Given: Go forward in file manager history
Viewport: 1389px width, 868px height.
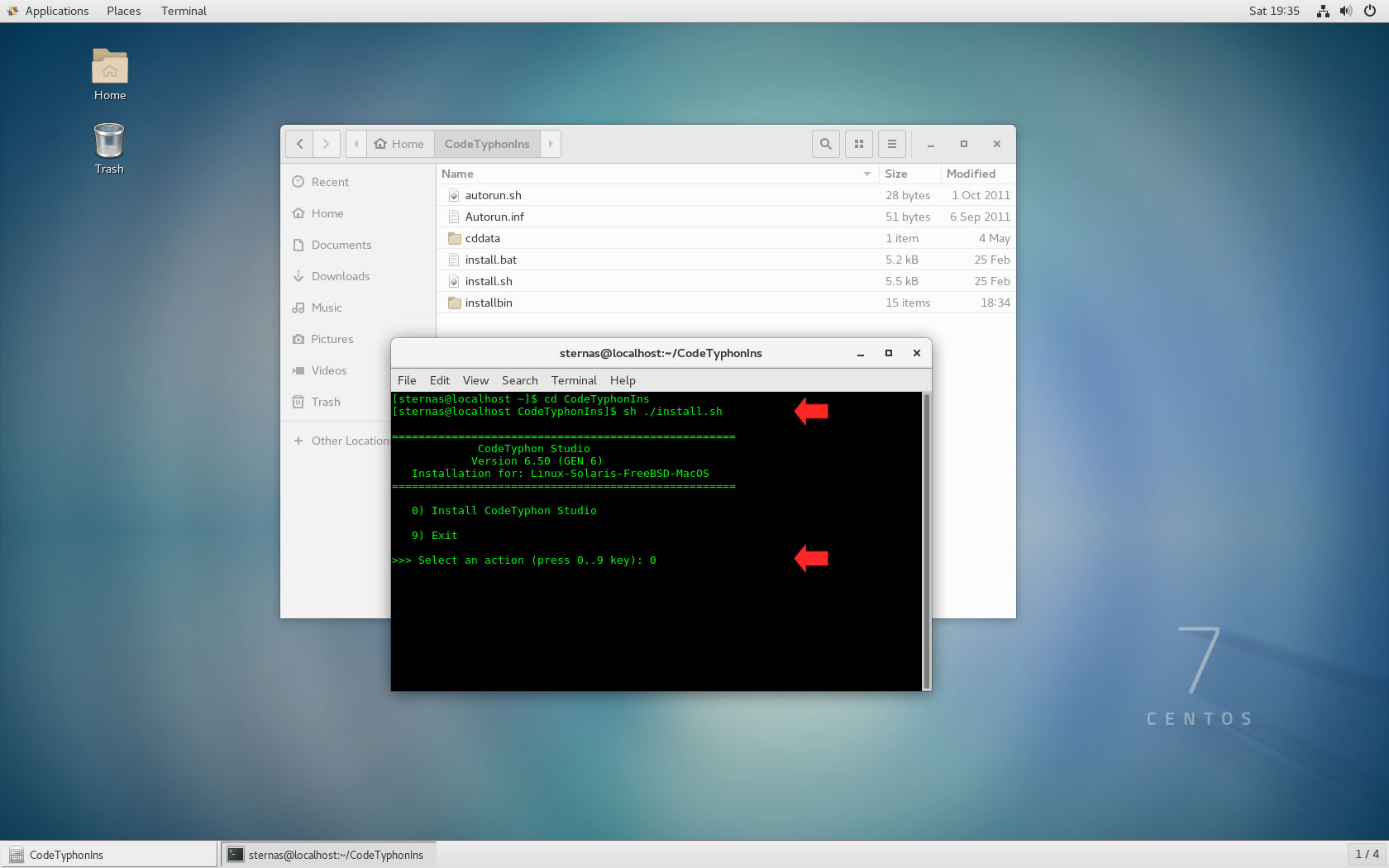Looking at the screenshot, I should pyautogui.click(x=327, y=144).
